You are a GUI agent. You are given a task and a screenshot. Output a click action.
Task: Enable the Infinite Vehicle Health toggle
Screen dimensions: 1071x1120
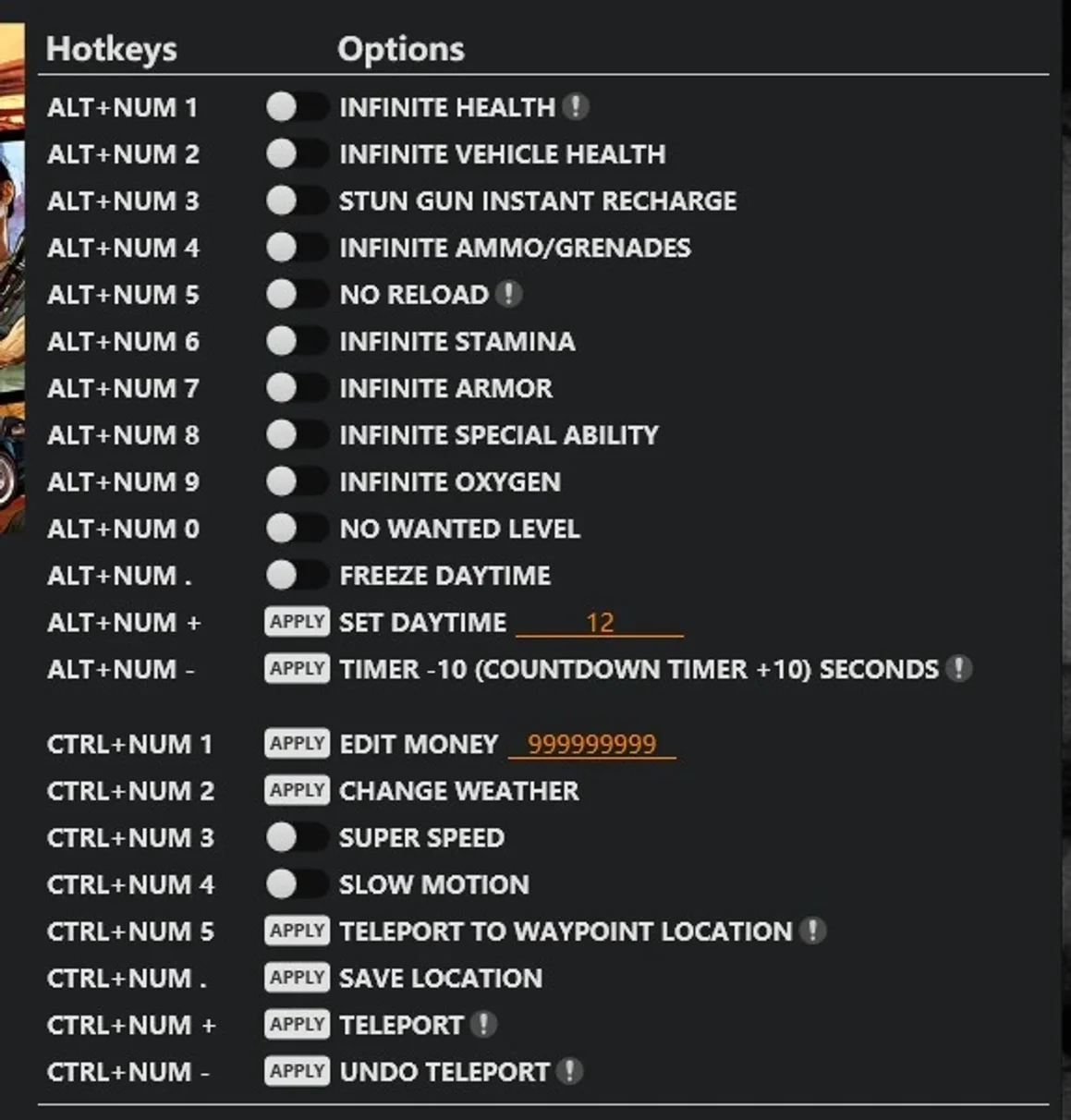[x=297, y=153]
